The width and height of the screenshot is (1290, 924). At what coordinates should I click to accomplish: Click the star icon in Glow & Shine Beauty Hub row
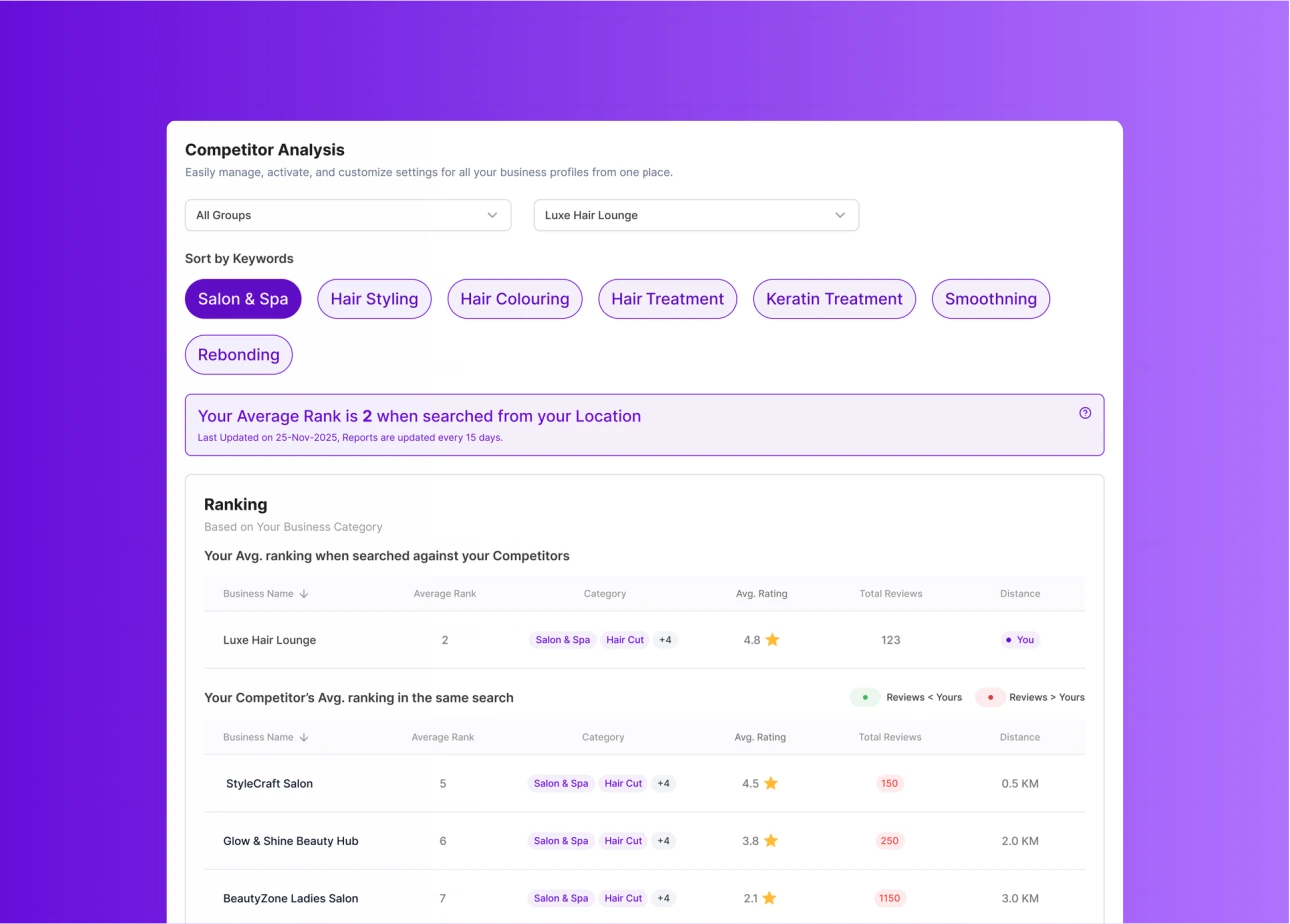click(x=771, y=841)
